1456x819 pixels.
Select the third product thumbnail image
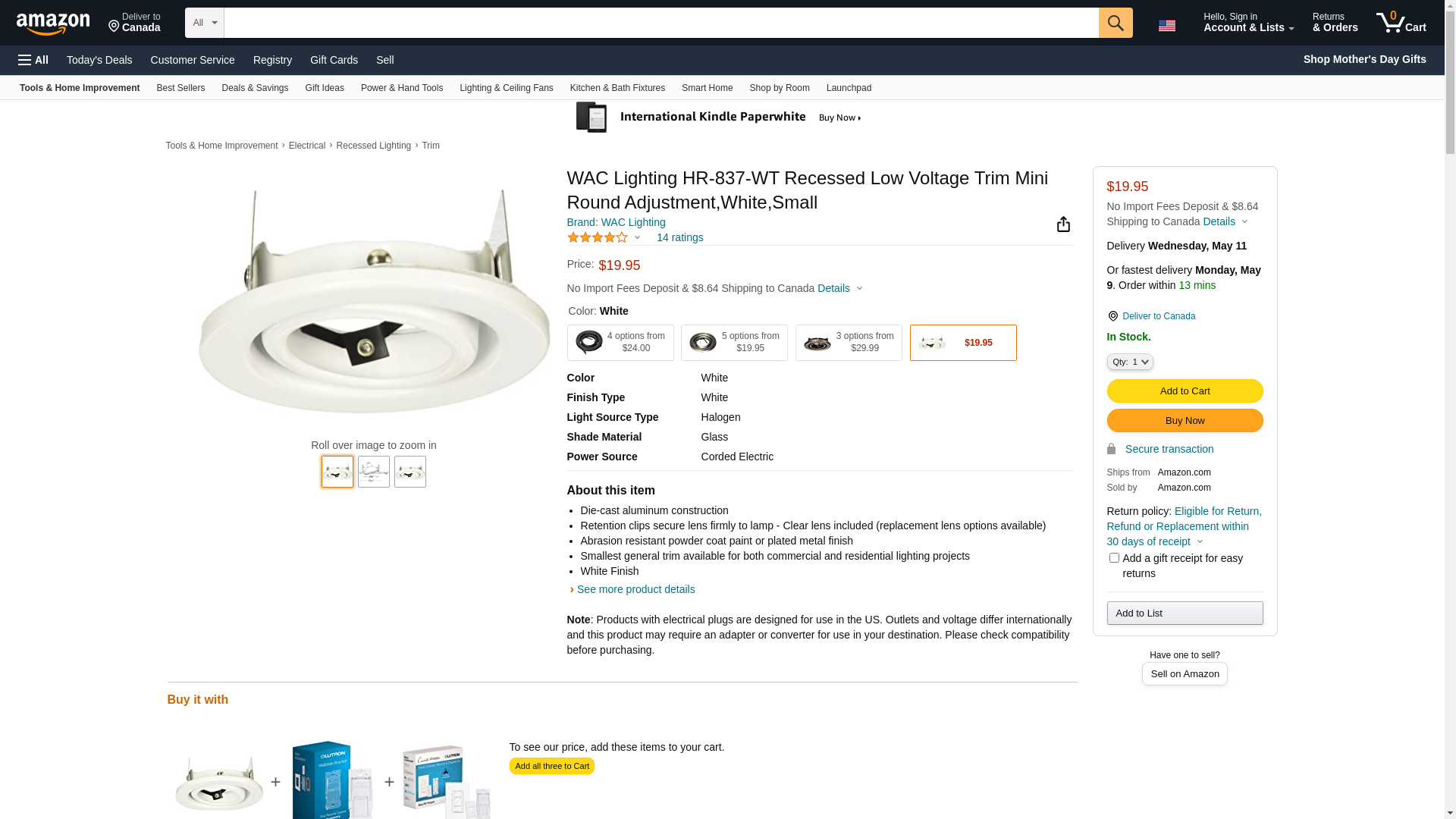(410, 472)
